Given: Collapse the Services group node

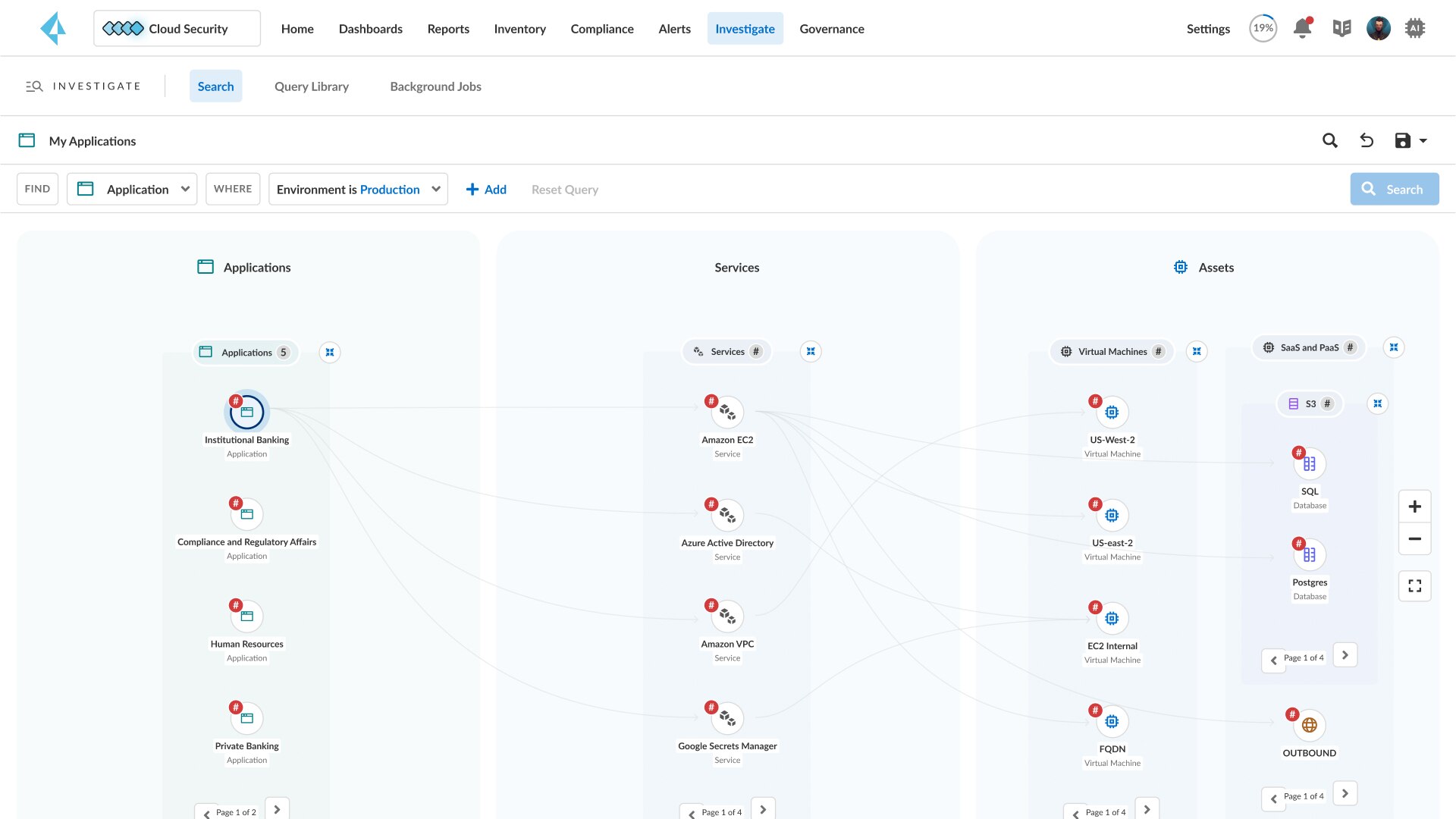Looking at the screenshot, I should (x=811, y=351).
